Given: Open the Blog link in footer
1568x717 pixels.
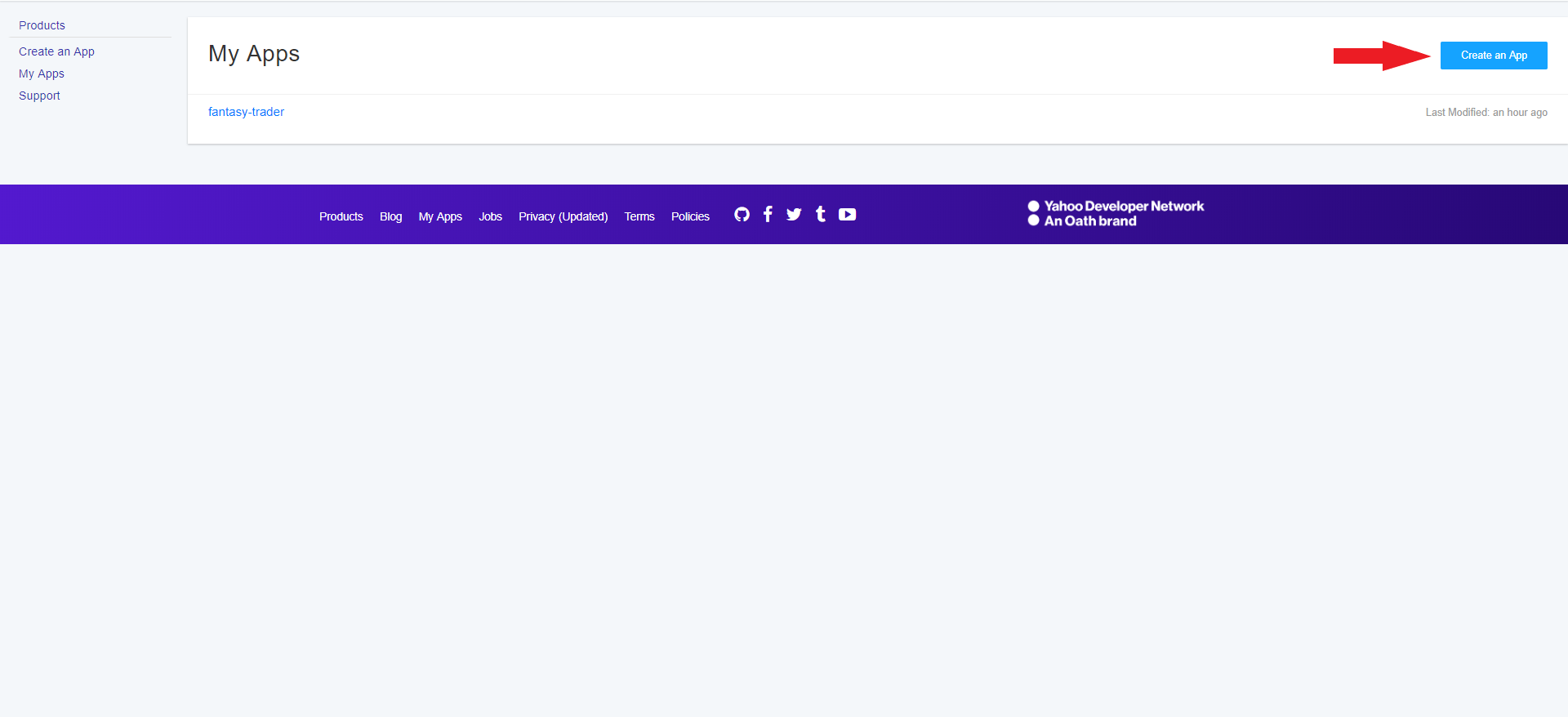Looking at the screenshot, I should click(x=390, y=216).
